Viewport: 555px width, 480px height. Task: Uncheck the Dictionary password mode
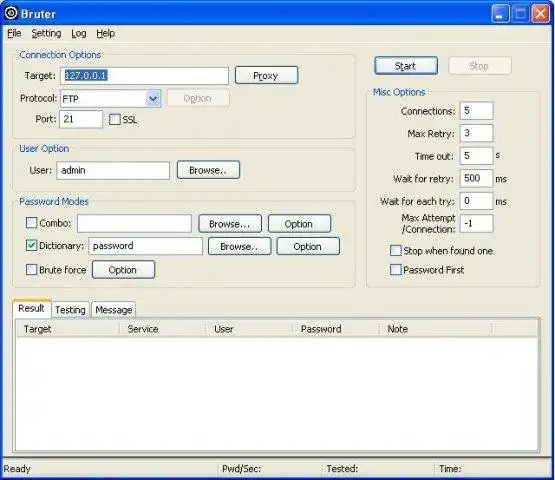pos(32,245)
